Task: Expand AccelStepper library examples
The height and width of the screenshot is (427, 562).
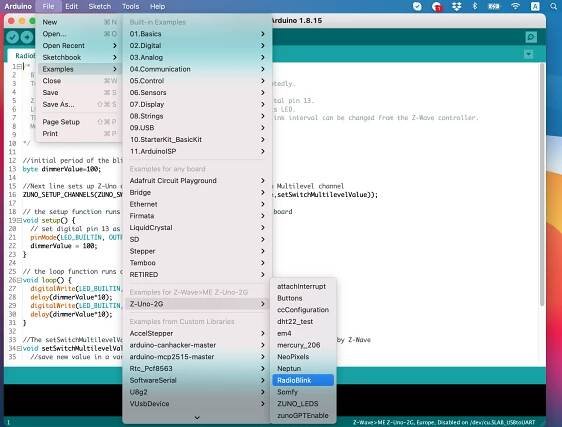Action: pyautogui.click(x=197, y=333)
